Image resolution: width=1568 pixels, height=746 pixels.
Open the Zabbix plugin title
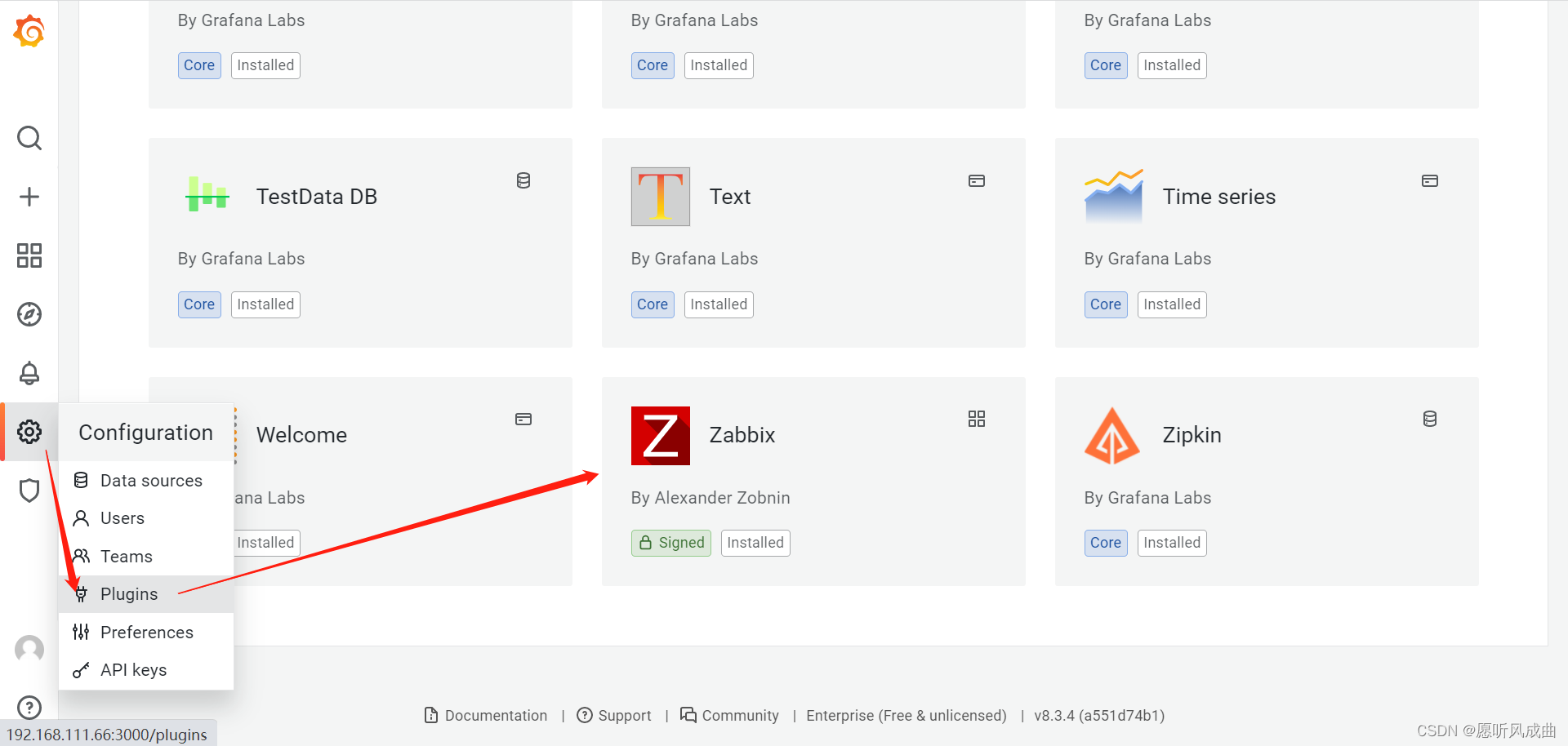pos(742,435)
